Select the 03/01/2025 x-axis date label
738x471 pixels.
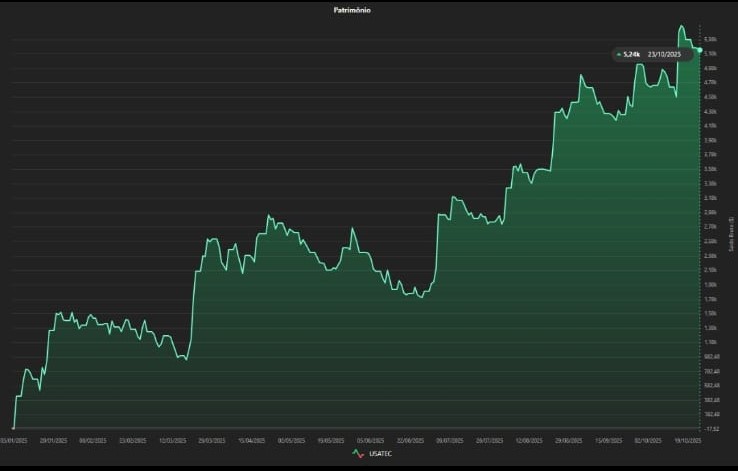[x=14, y=439]
